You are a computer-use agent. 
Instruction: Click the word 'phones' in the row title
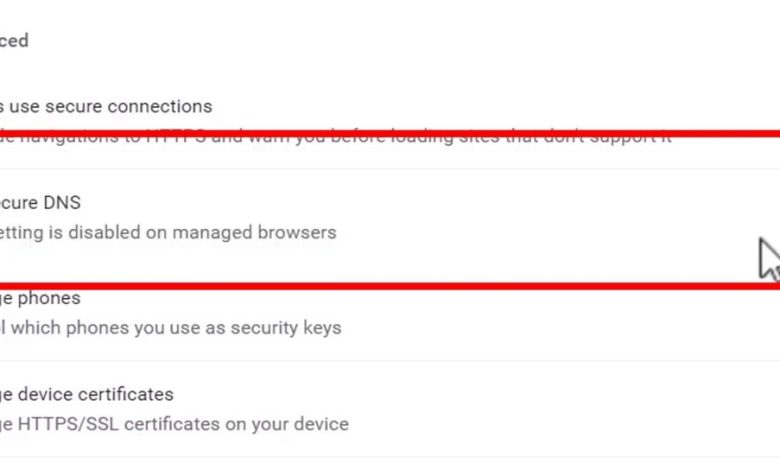(x=49, y=298)
